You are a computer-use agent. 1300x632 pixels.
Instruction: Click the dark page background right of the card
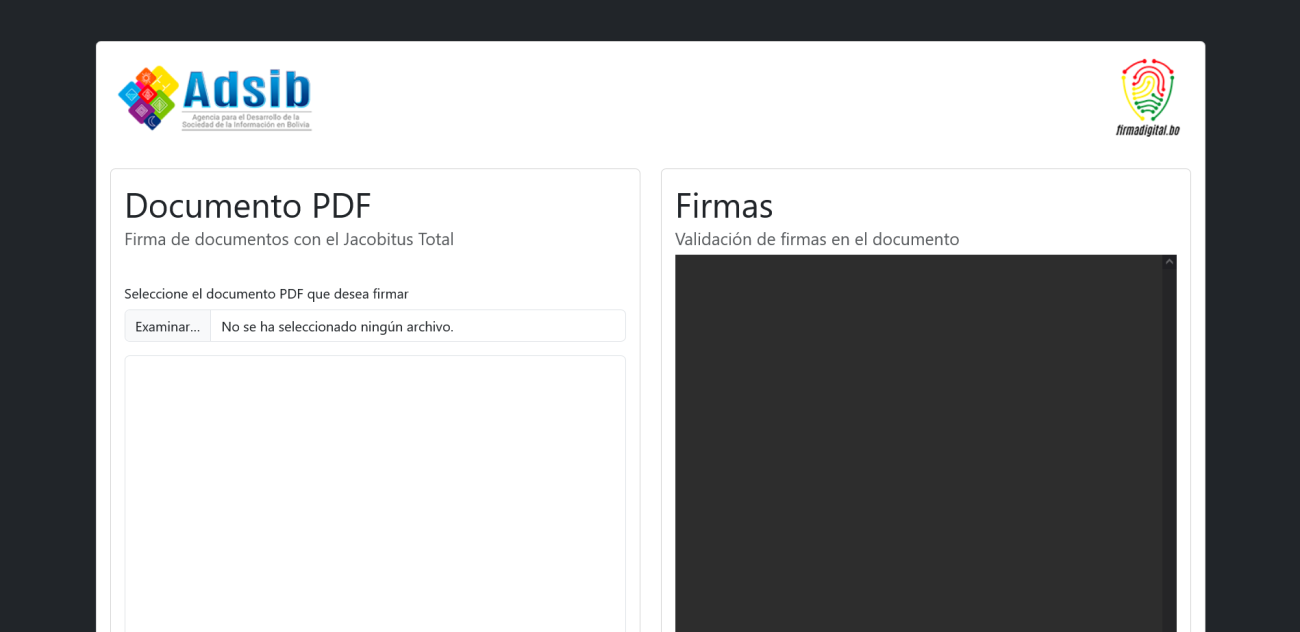pos(1252,330)
